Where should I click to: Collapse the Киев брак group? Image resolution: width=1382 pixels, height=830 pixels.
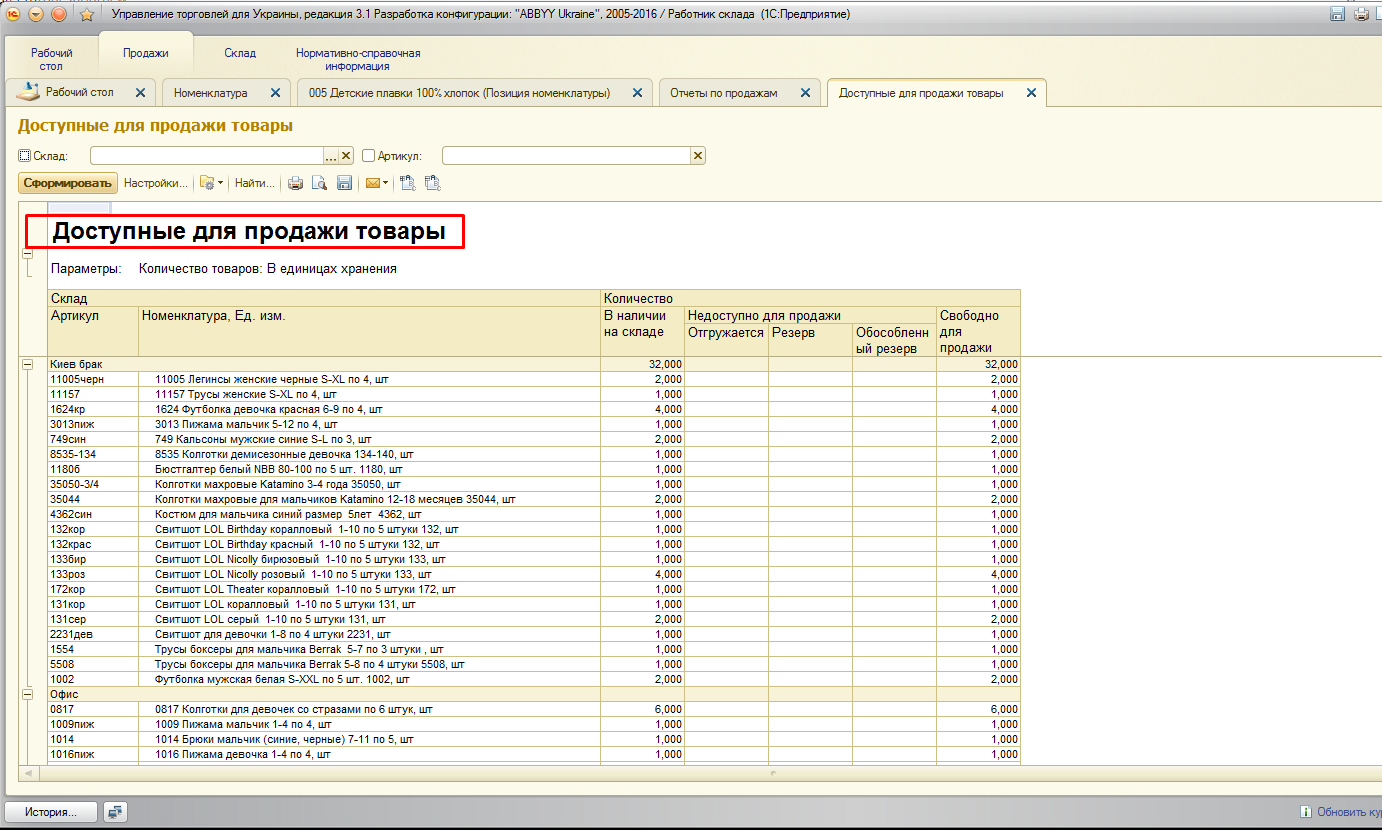pyautogui.click(x=27, y=365)
